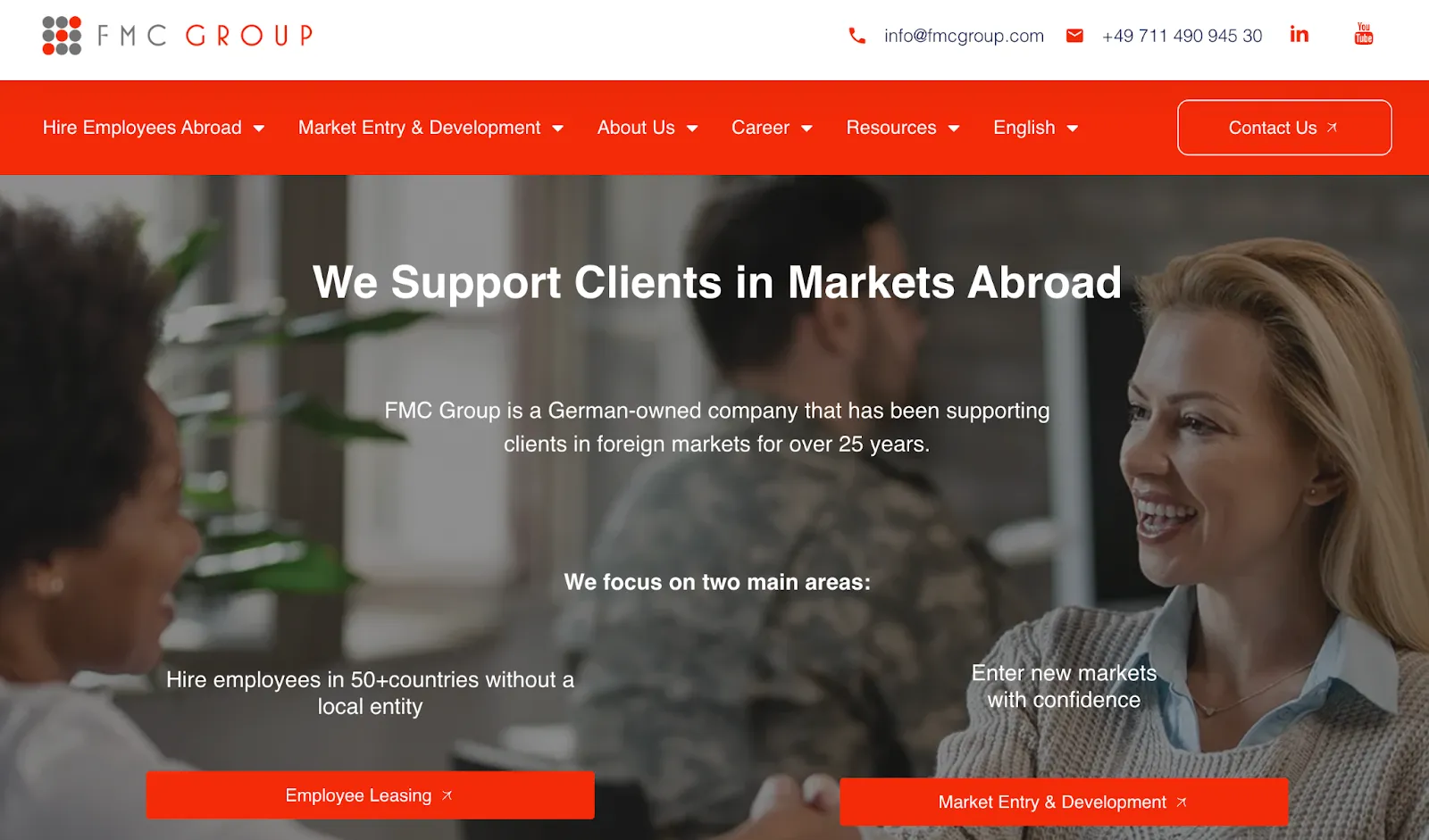The image size is (1429, 840).
Task: Click the FMC Group logo
Action: click(x=177, y=36)
